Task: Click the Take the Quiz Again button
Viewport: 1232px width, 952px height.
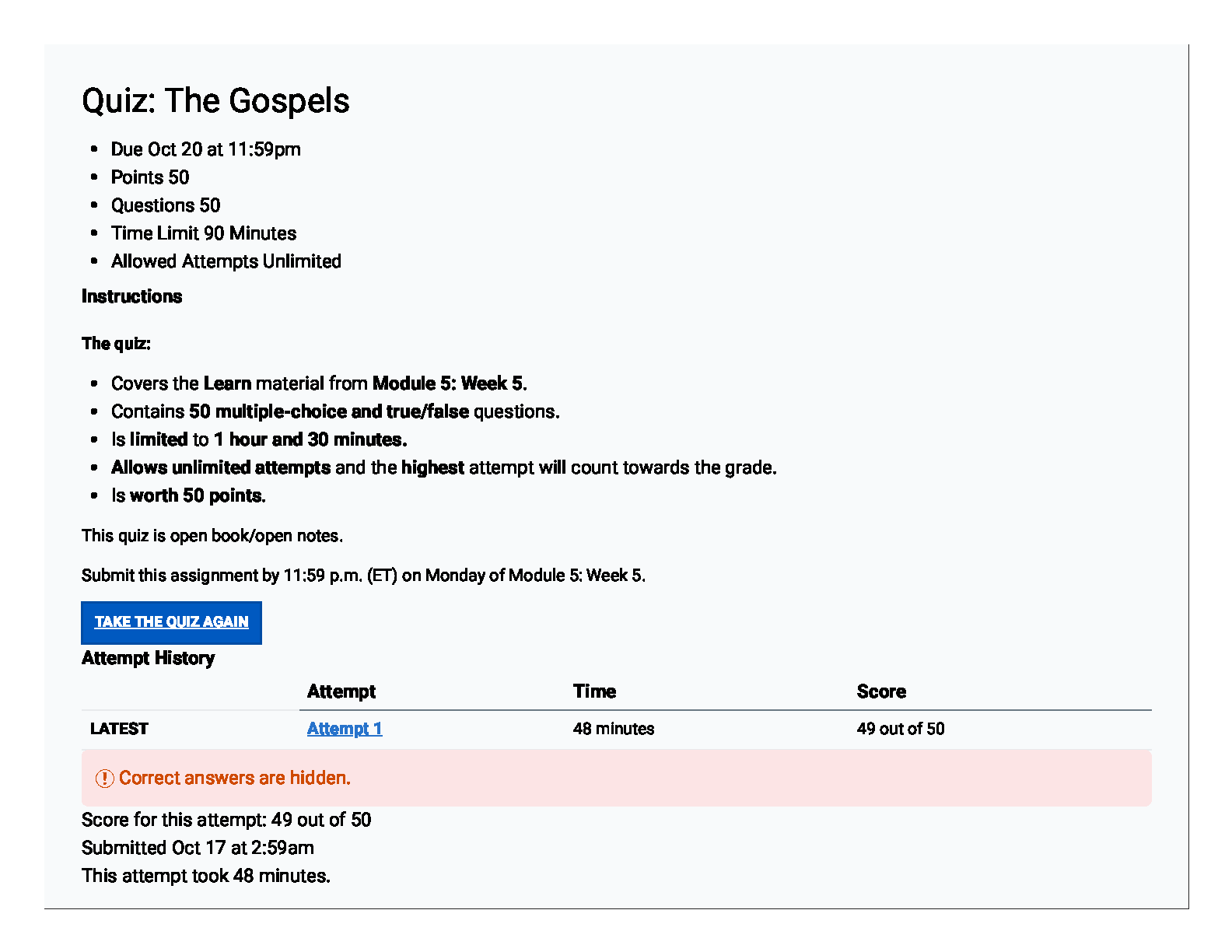Action: (171, 622)
